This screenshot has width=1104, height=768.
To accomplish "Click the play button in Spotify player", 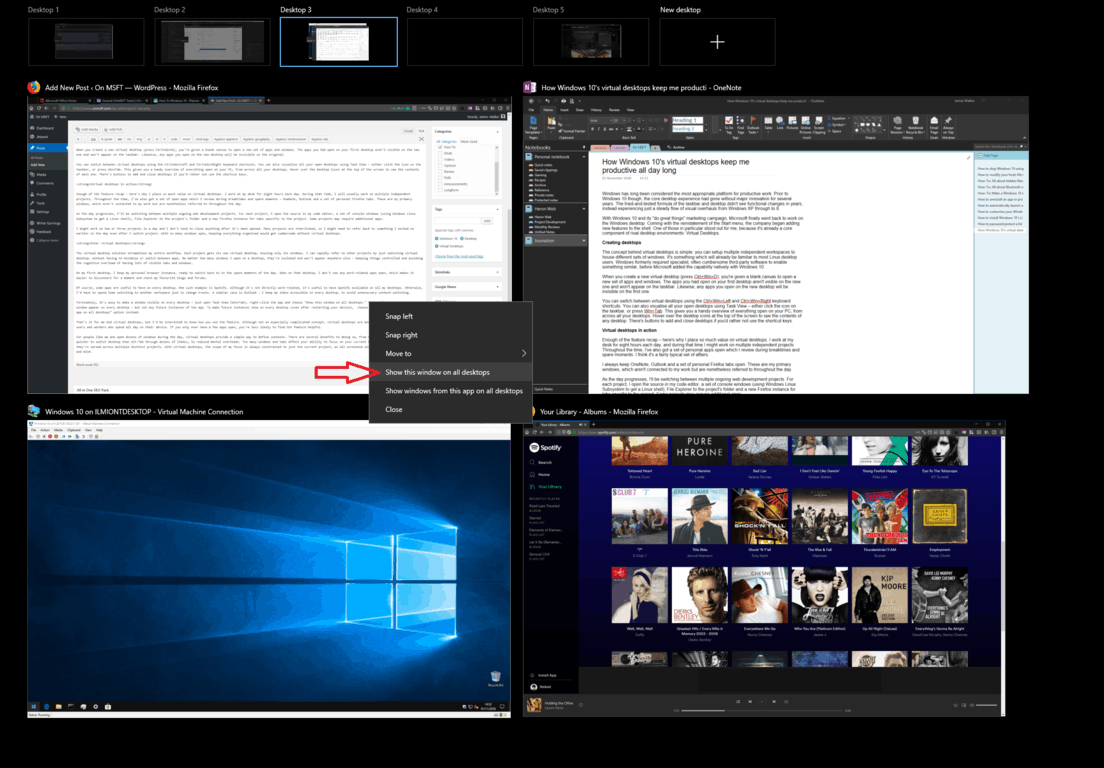I will (762, 701).
